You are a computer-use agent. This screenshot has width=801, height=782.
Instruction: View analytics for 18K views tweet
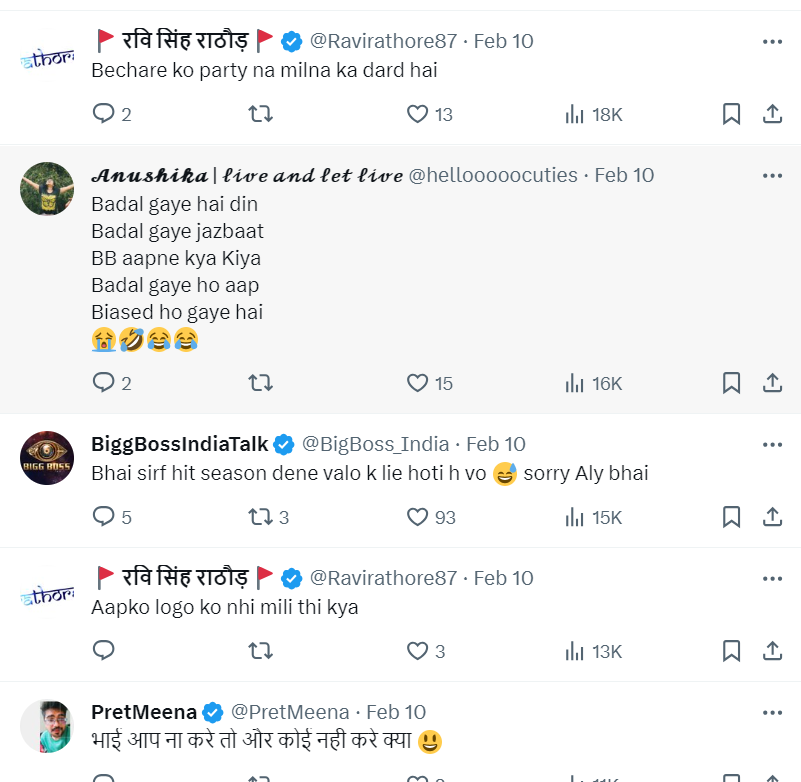[x=593, y=114]
